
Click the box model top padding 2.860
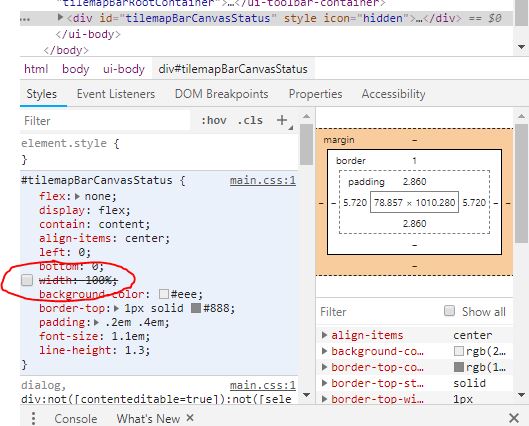click(414, 182)
